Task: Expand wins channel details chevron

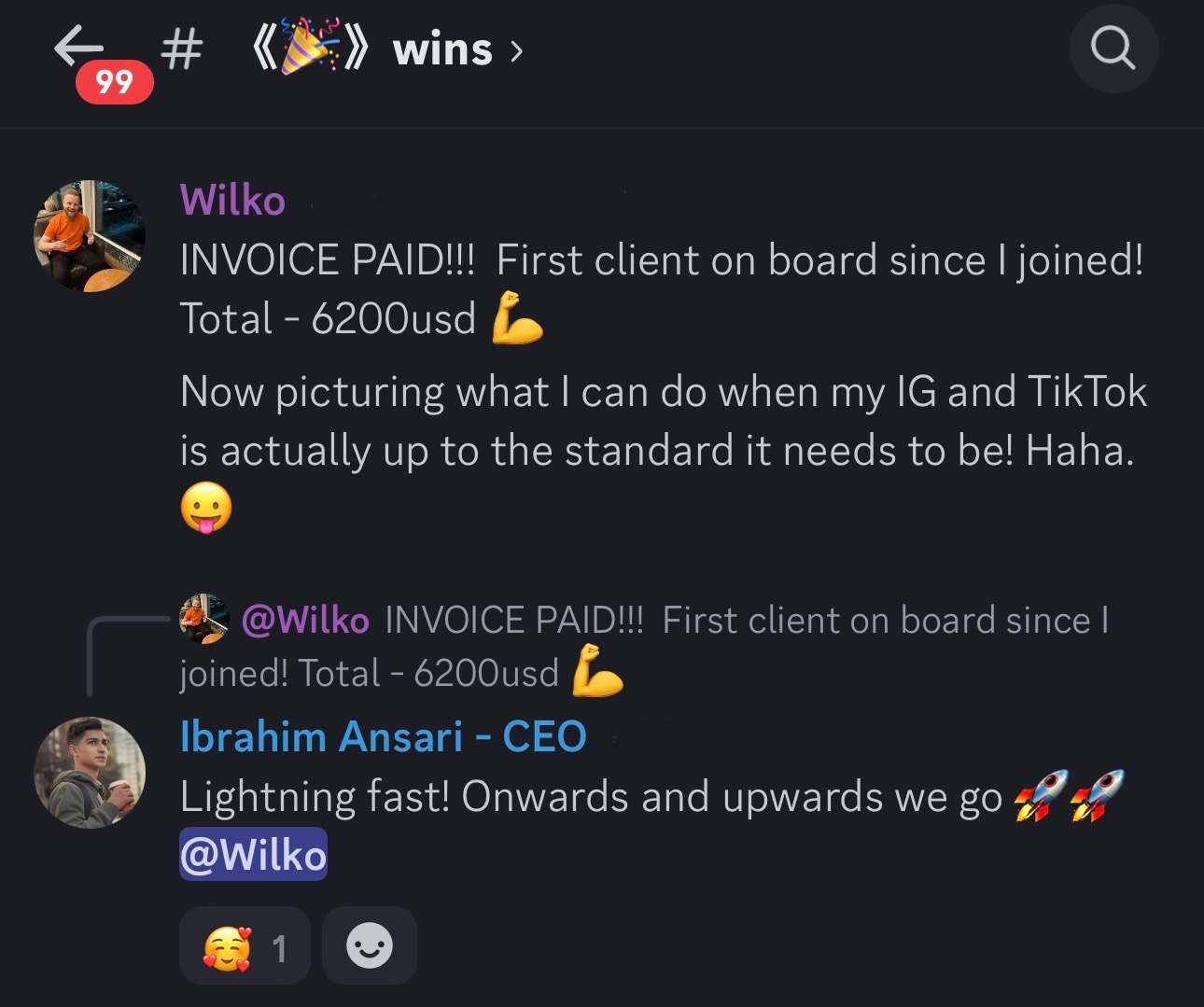Action: tap(516, 51)
